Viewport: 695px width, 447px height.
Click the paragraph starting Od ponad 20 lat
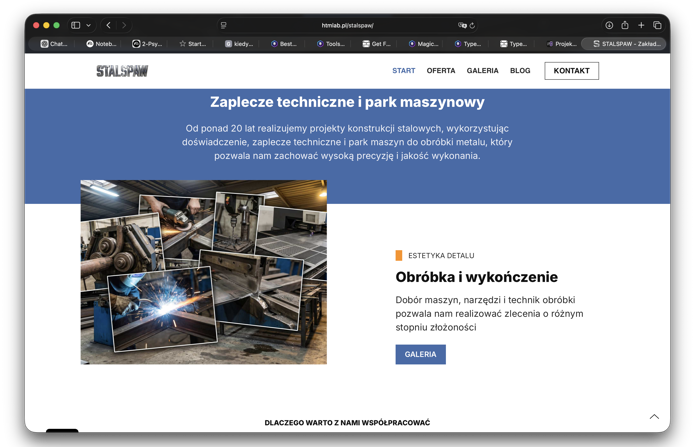point(347,142)
